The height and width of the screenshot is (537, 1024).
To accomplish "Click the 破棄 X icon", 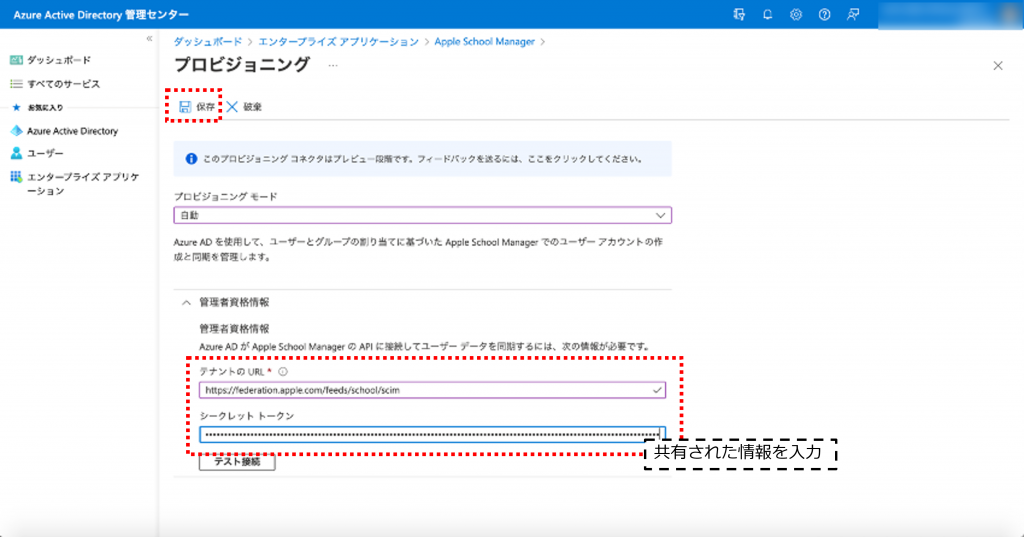I will tap(232, 106).
